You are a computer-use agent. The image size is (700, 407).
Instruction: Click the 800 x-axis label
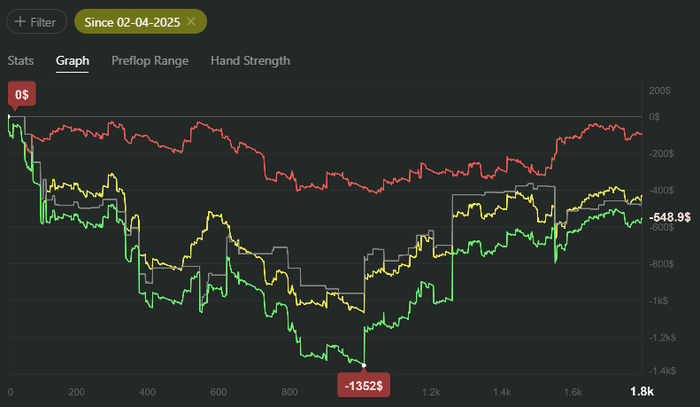tap(290, 391)
